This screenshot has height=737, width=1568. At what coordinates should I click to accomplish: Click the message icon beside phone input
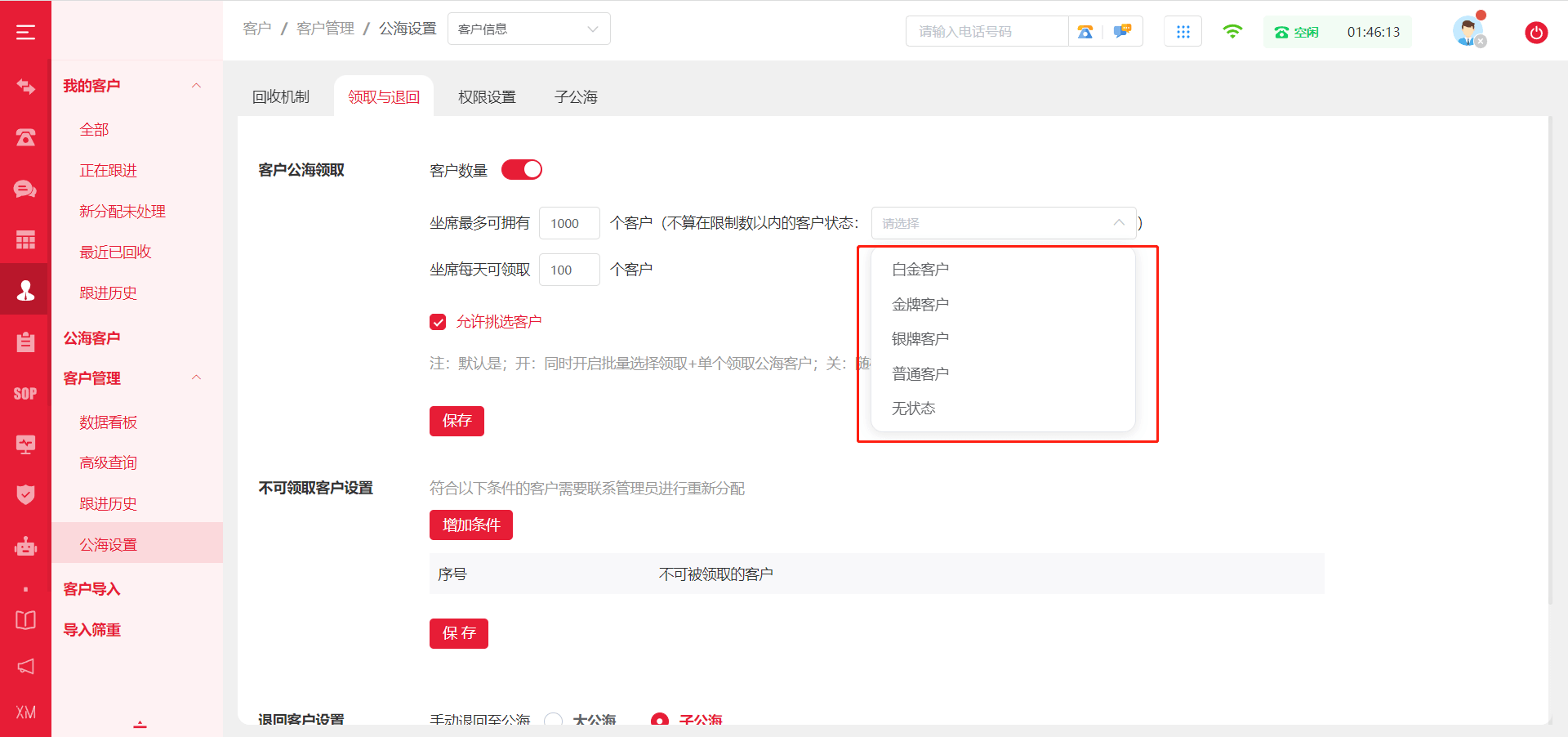pos(1123,31)
